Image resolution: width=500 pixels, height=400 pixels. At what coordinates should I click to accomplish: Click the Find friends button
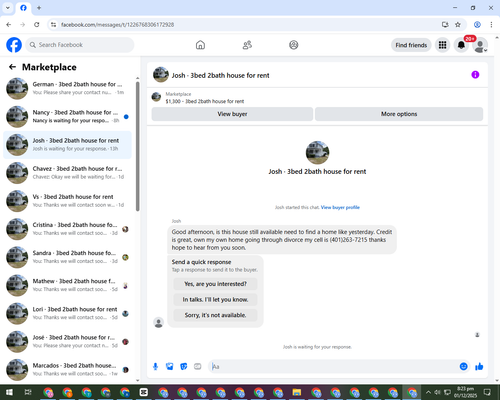coord(411,45)
